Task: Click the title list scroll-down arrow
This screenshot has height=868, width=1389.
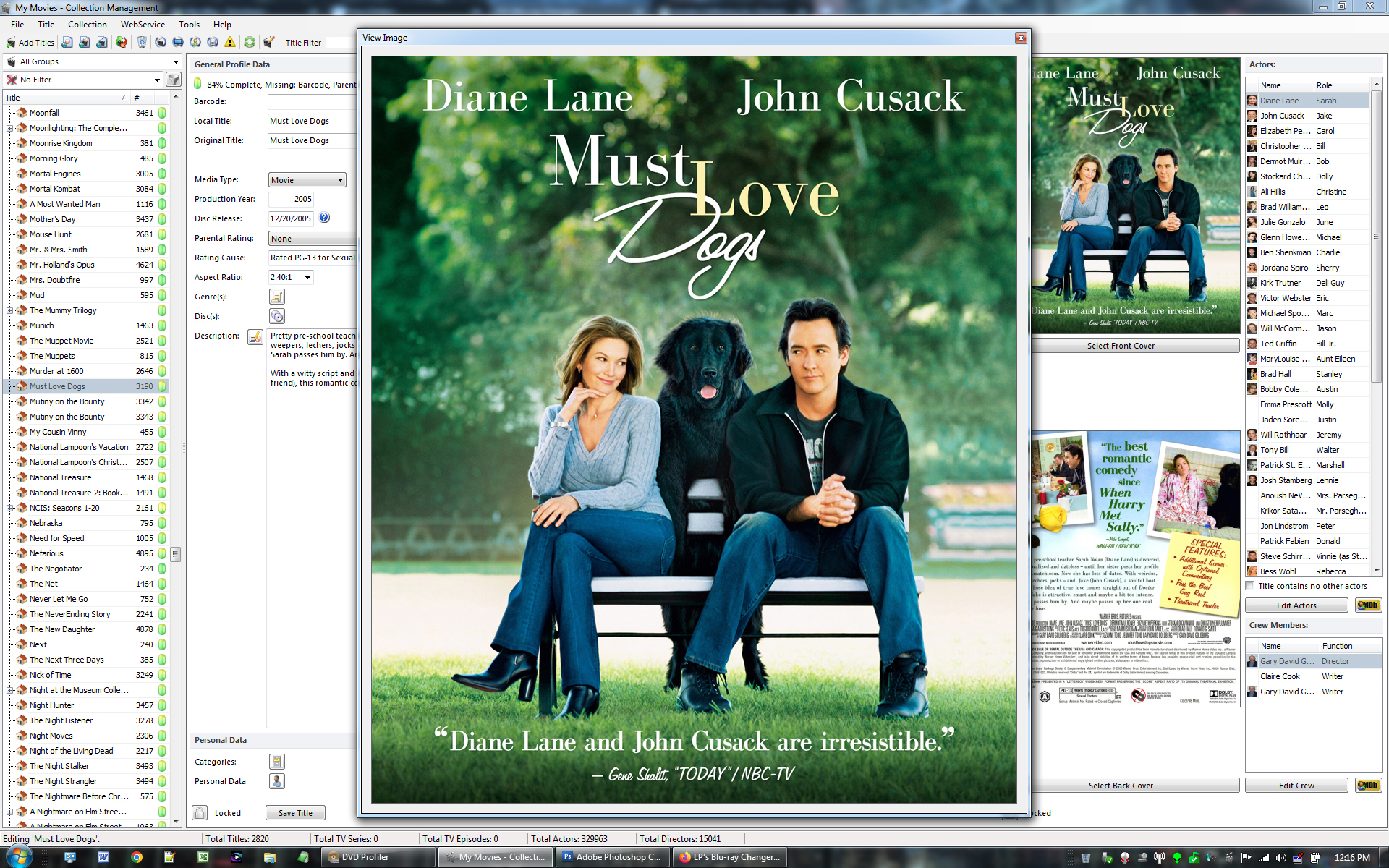Action: pyautogui.click(x=175, y=822)
